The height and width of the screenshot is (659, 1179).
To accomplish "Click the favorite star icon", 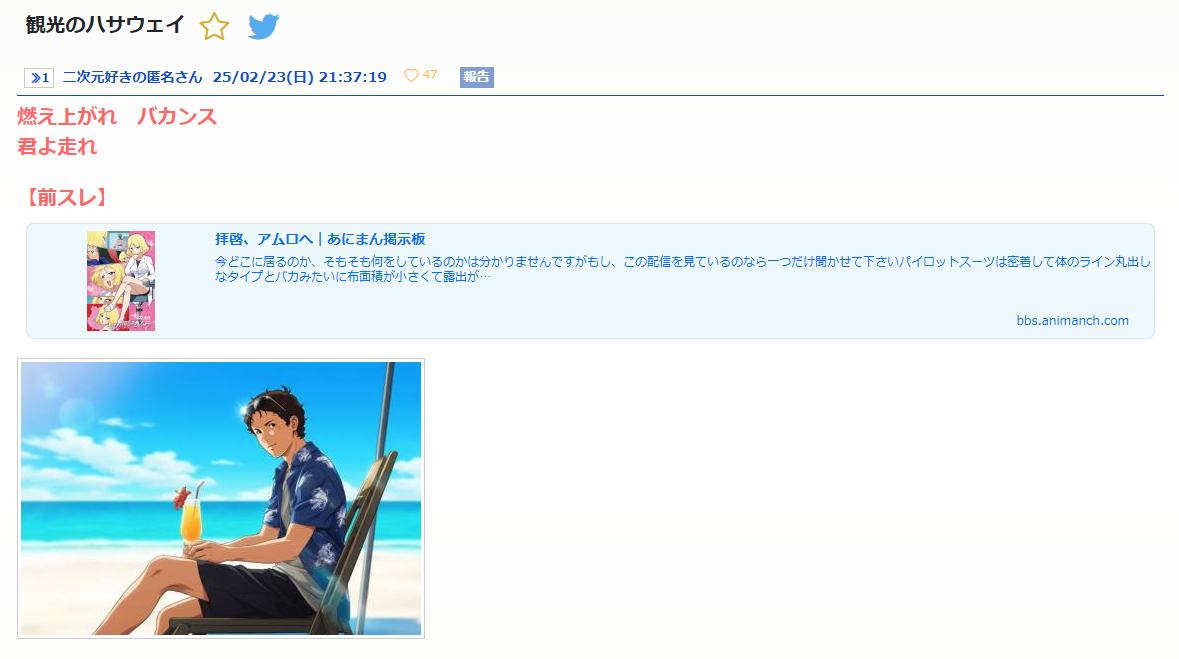I will pyautogui.click(x=214, y=26).
